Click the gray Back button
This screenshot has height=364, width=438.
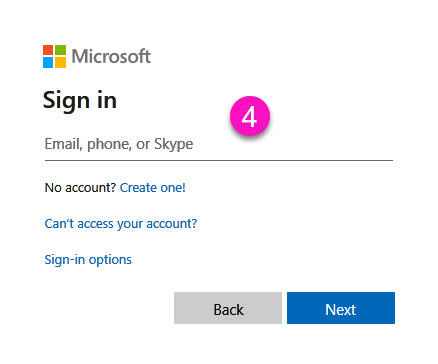click(228, 308)
